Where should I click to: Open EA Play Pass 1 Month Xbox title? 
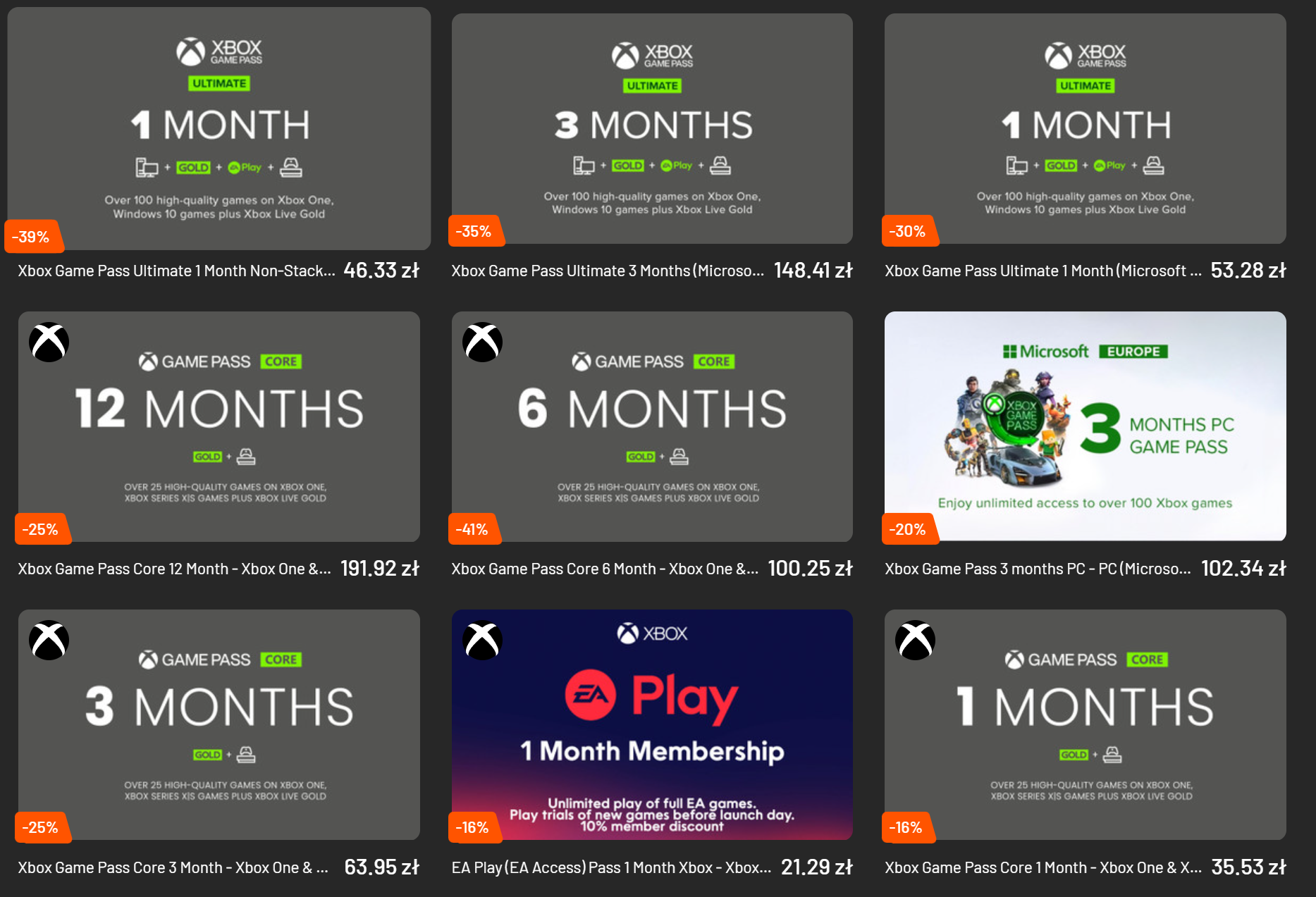[612, 867]
